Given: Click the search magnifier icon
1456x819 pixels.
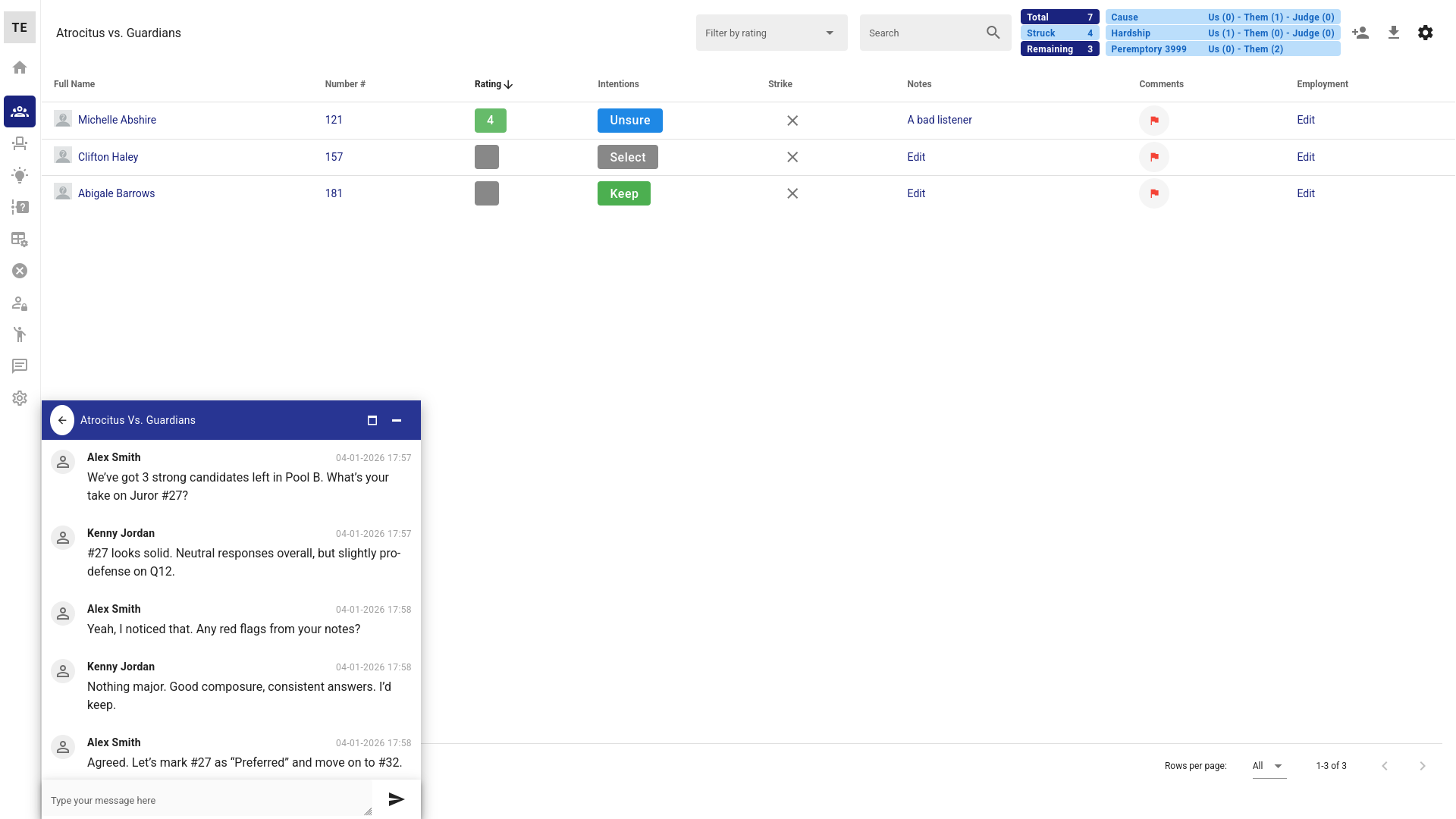Looking at the screenshot, I should pos(993,33).
